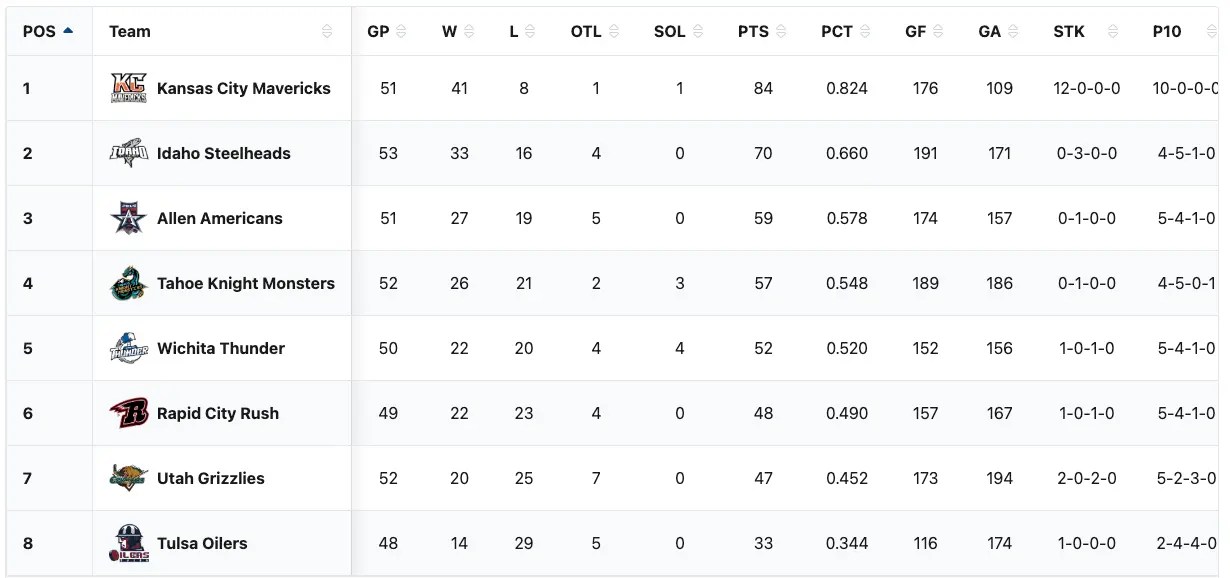
Task: Click the Tahoe Knight Monsters logo
Action: [x=129, y=283]
